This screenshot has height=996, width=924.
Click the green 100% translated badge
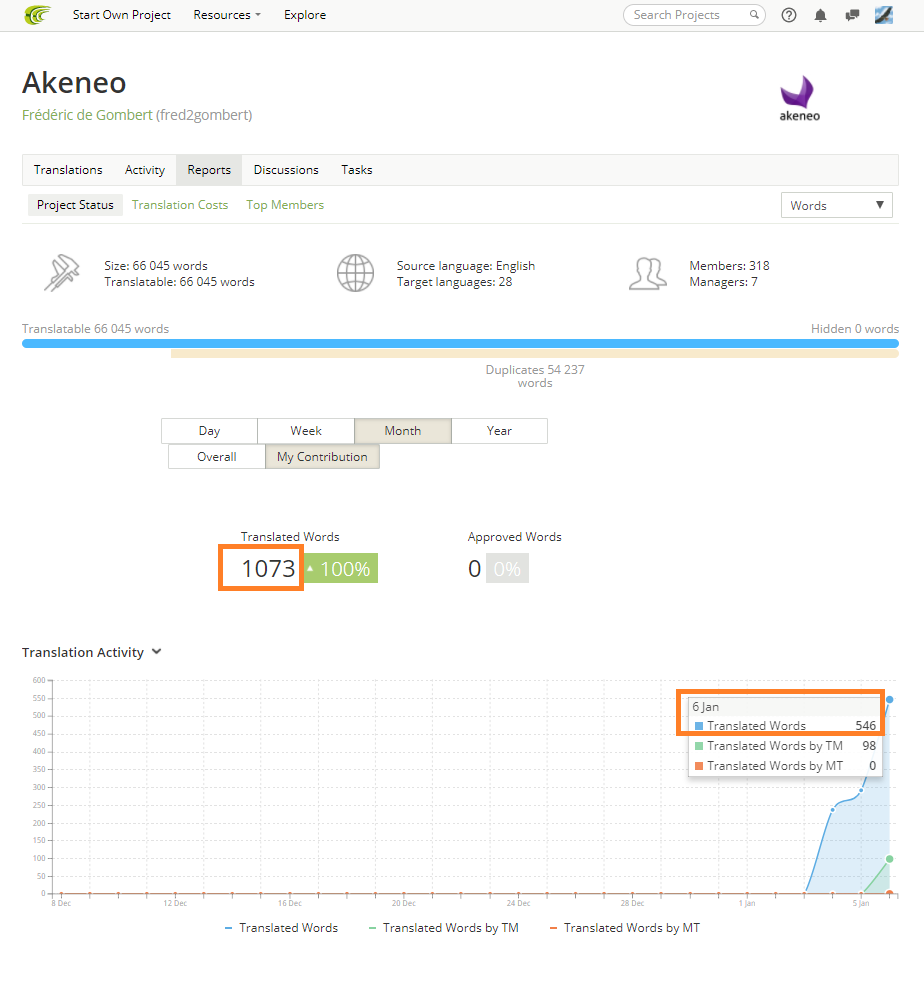coord(342,568)
